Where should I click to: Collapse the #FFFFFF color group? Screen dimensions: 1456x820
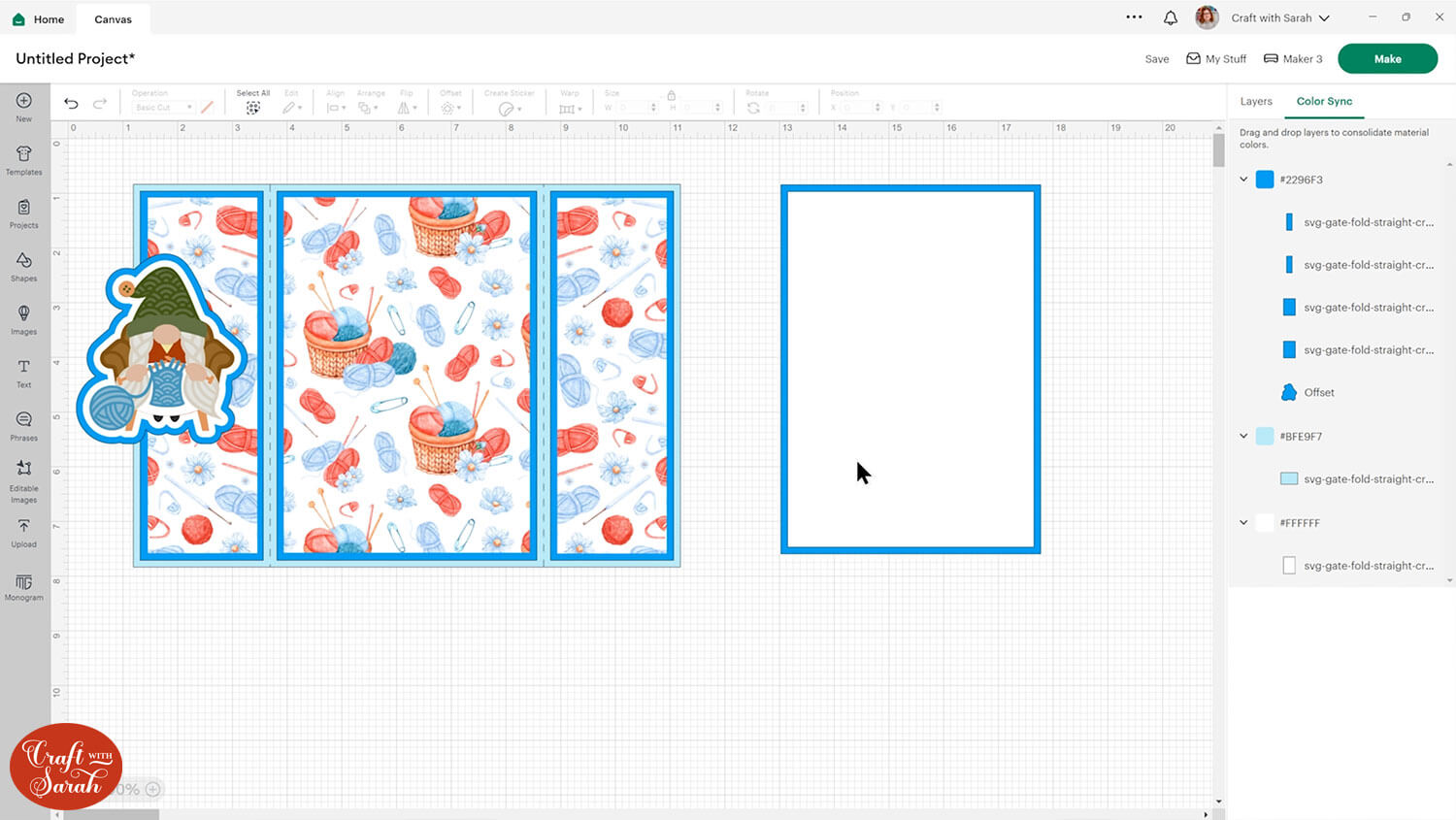(1243, 523)
